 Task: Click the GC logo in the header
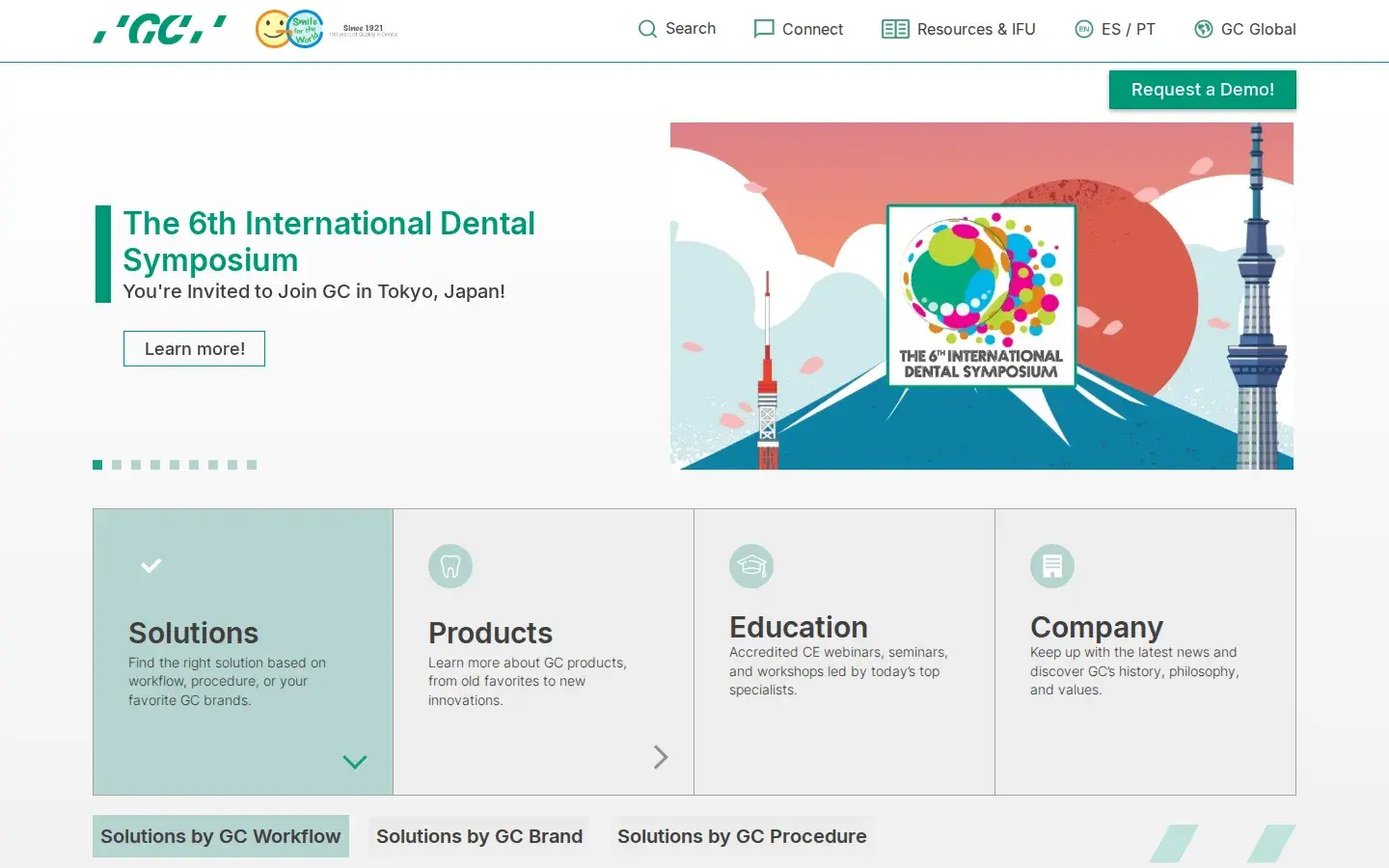pos(160,29)
